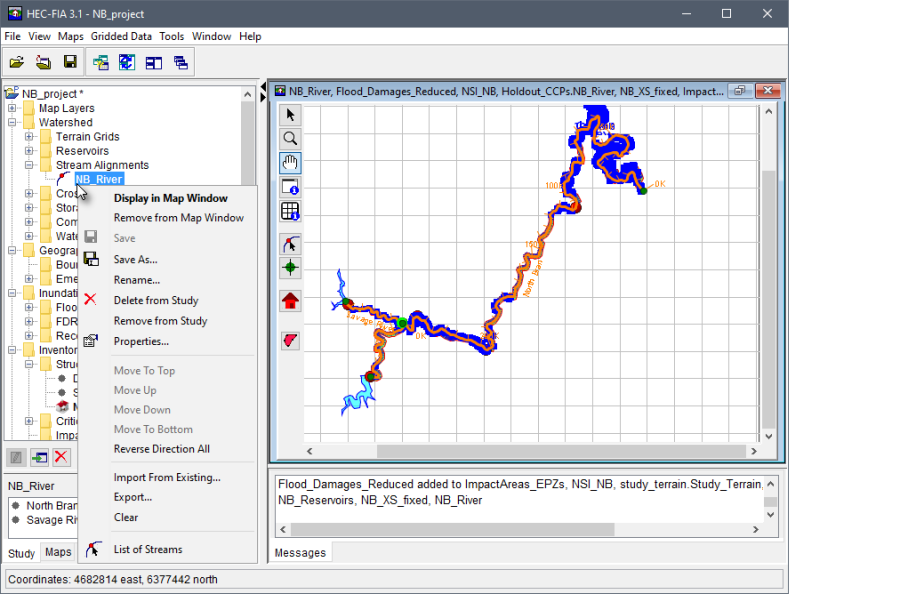
Task: Switch to the Maps tab
Action: [x=58, y=552]
